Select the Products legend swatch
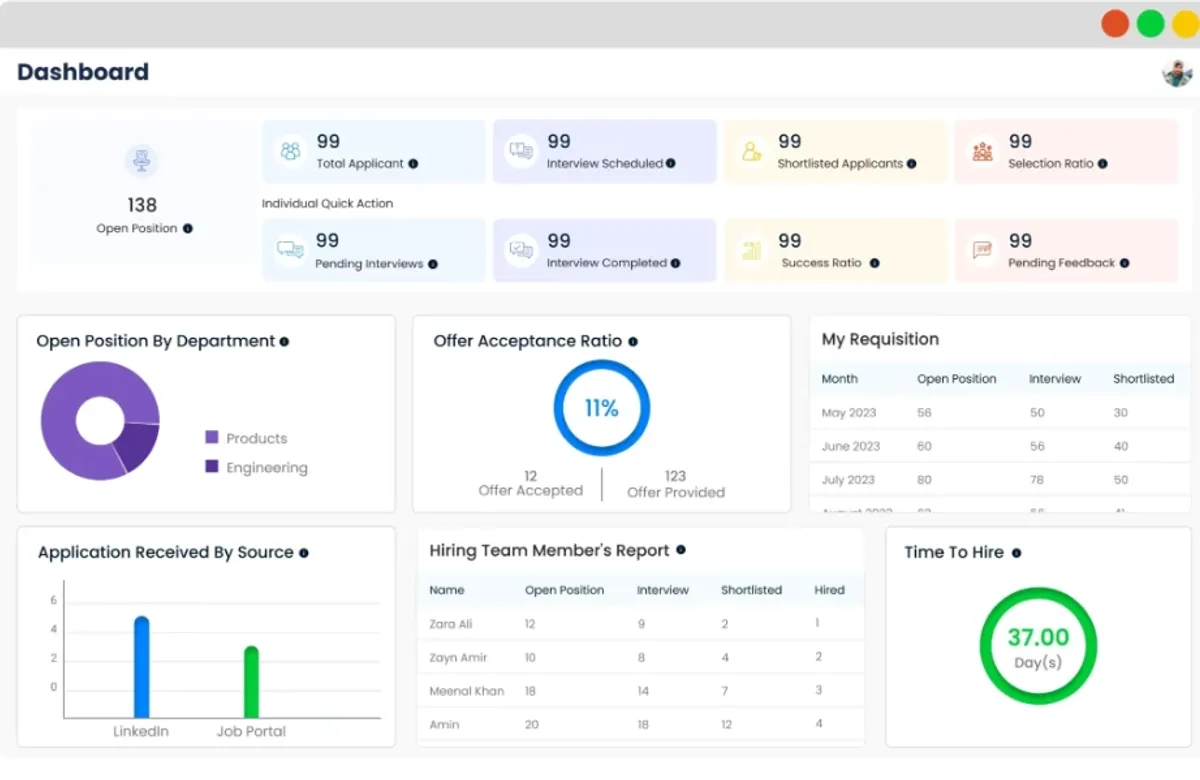This screenshot has height=780, width=1200. [211, 438]
